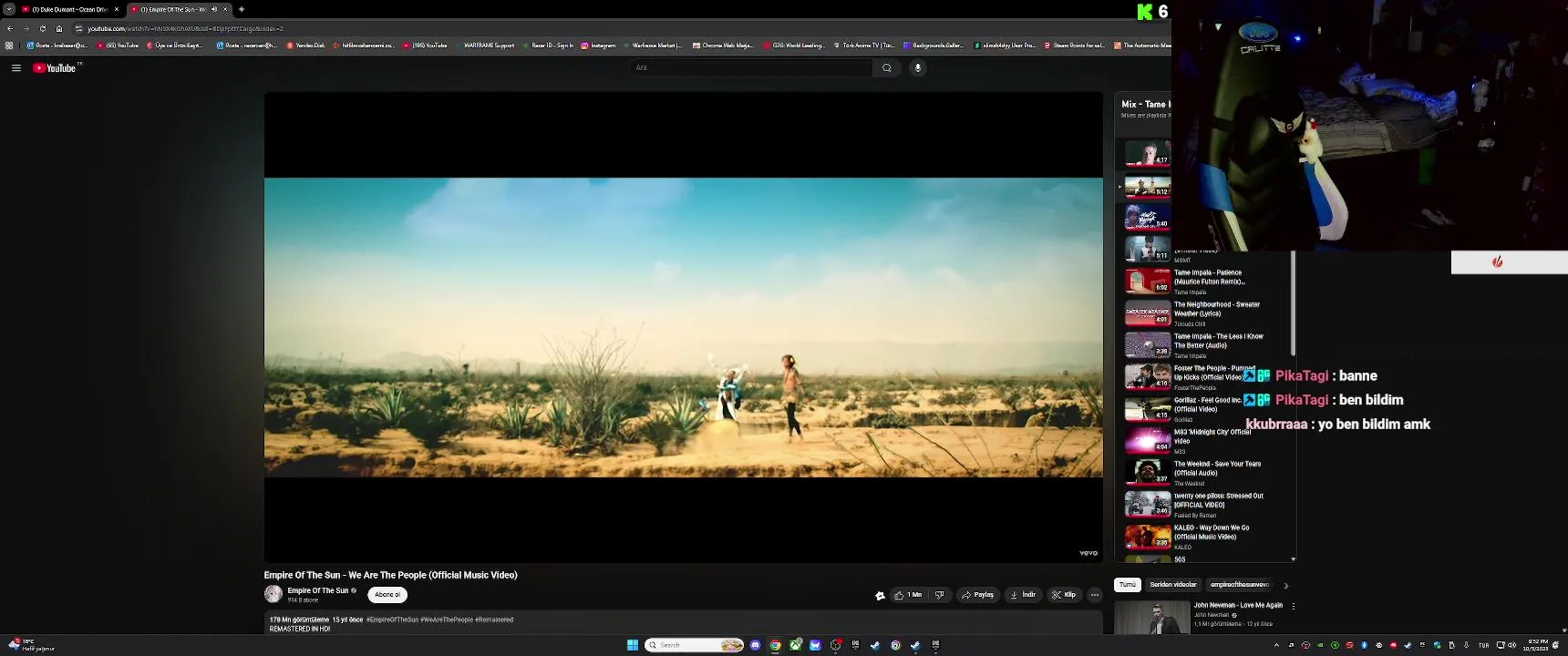Viewport: 1568px width, 656px height.
Task: Open the #EmpireOfTheSun hashtag link
Action: click(392, 620)
